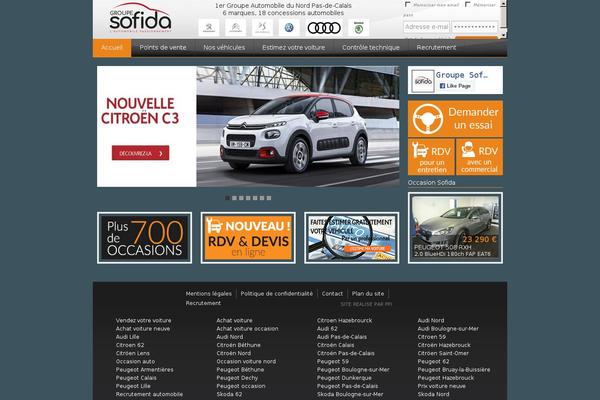The height and width of the screenshot is (400, 600).
Task: Click in the Adresse e-mail field
Action: tap(426, 27)
